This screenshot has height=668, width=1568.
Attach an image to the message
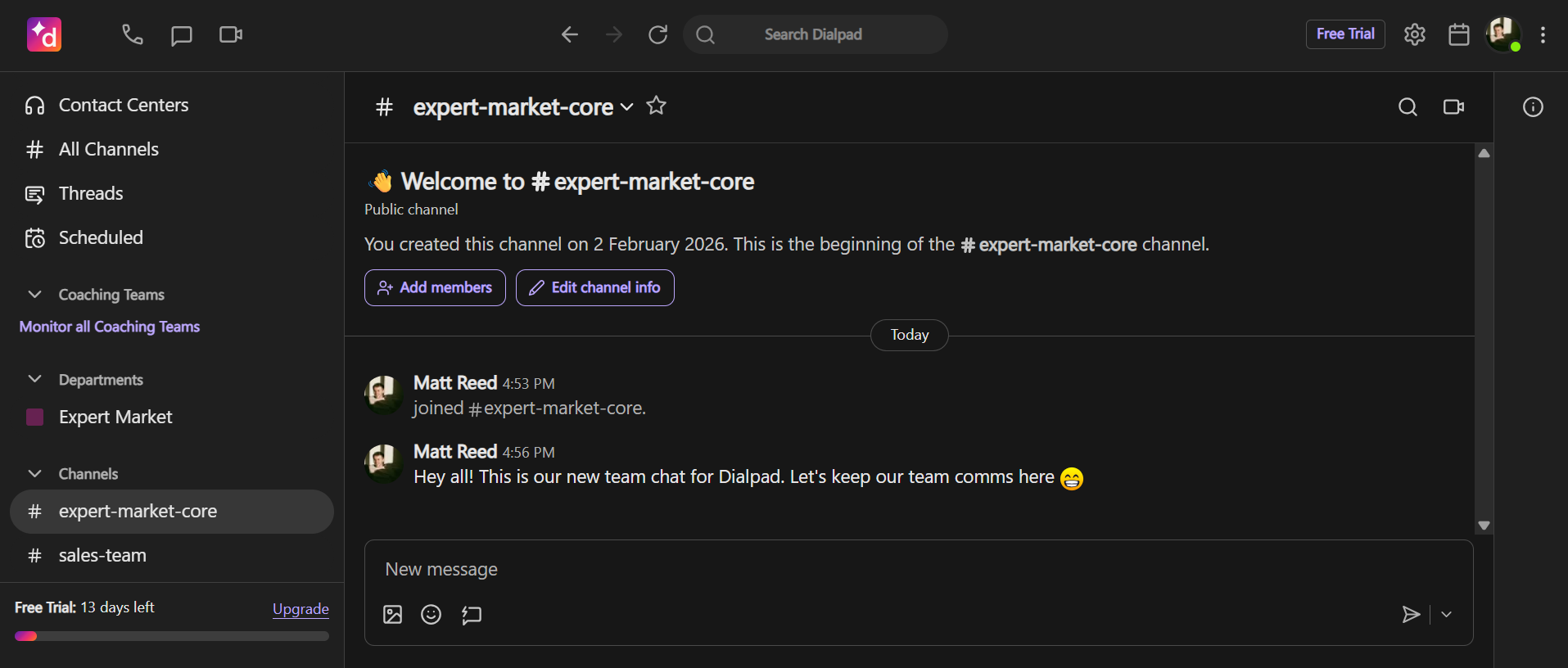tap(393, 615)
